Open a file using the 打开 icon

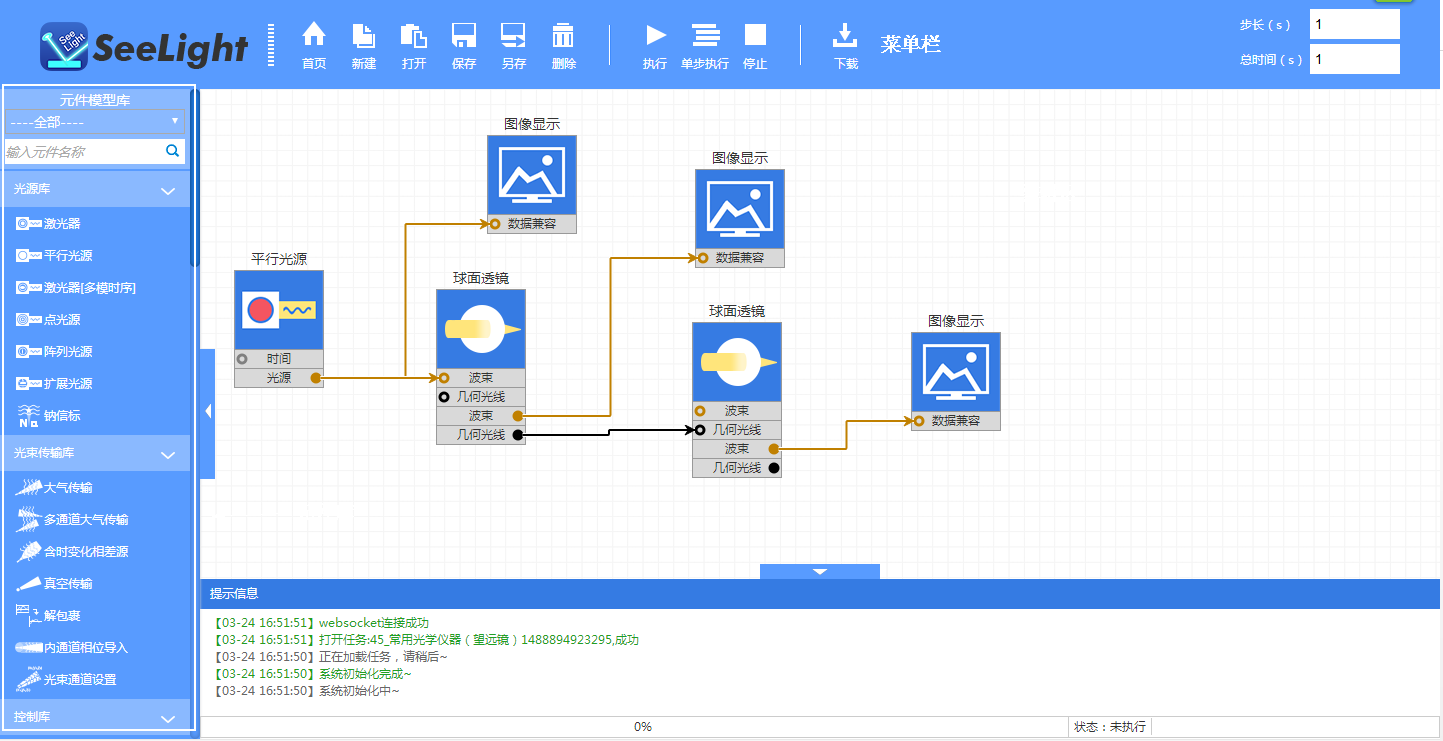coord(413,37)
